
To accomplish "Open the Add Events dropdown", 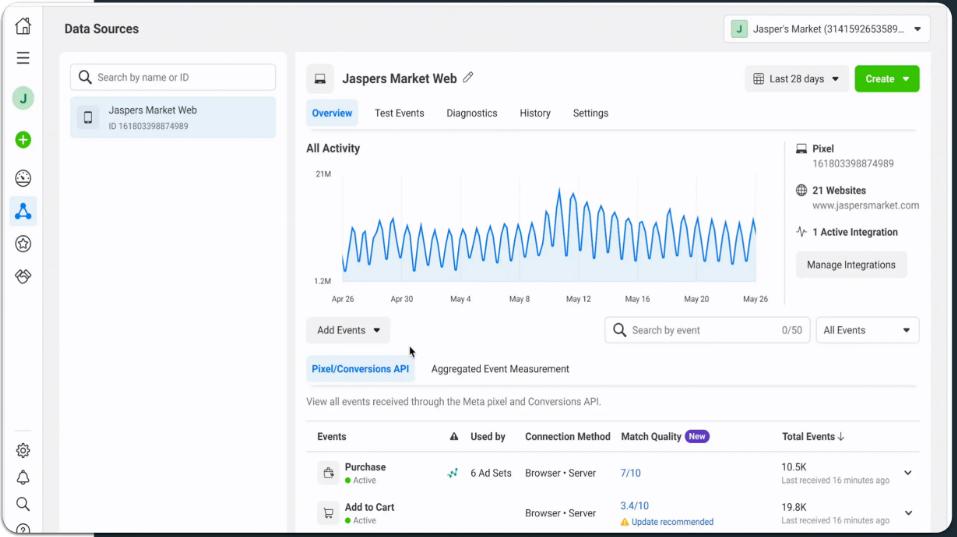I will (x=348, y=330).
